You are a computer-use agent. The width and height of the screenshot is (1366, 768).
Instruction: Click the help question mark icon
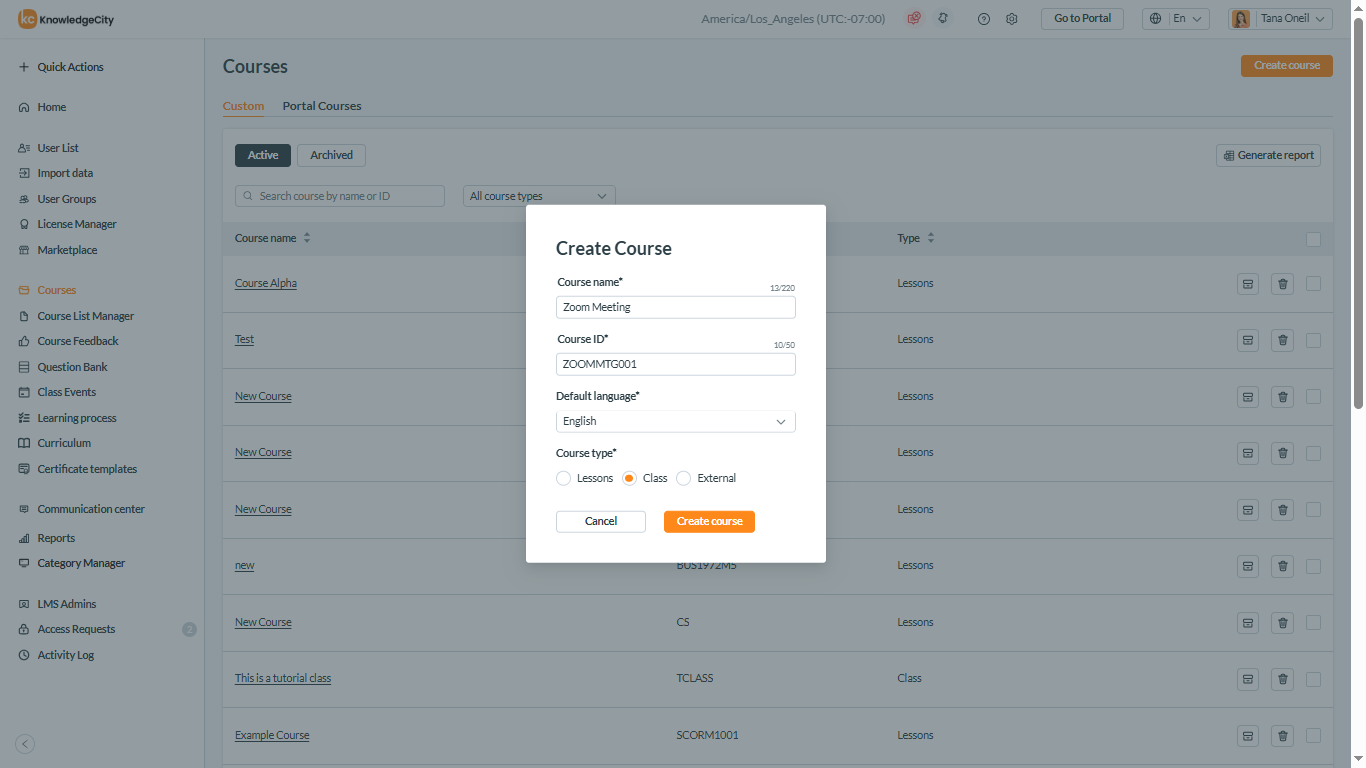click(x=983, y=19)
